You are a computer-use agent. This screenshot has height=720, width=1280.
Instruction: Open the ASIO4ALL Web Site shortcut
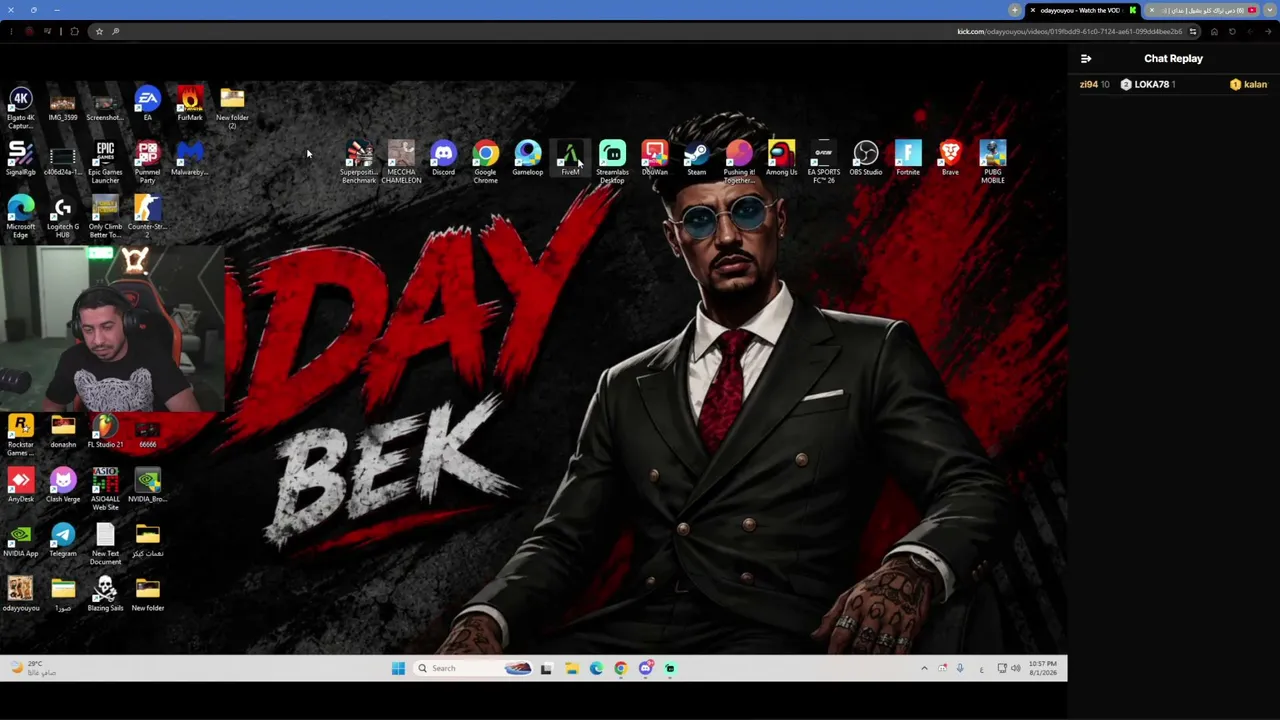pos(105,488)
